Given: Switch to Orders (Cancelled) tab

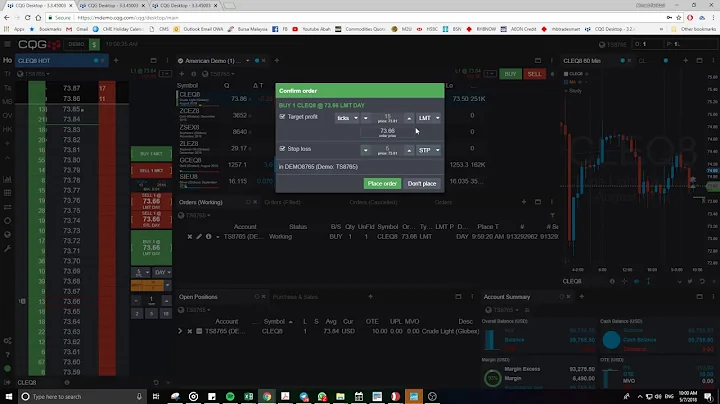Looking at the screenshot, I should pos(373,202).
